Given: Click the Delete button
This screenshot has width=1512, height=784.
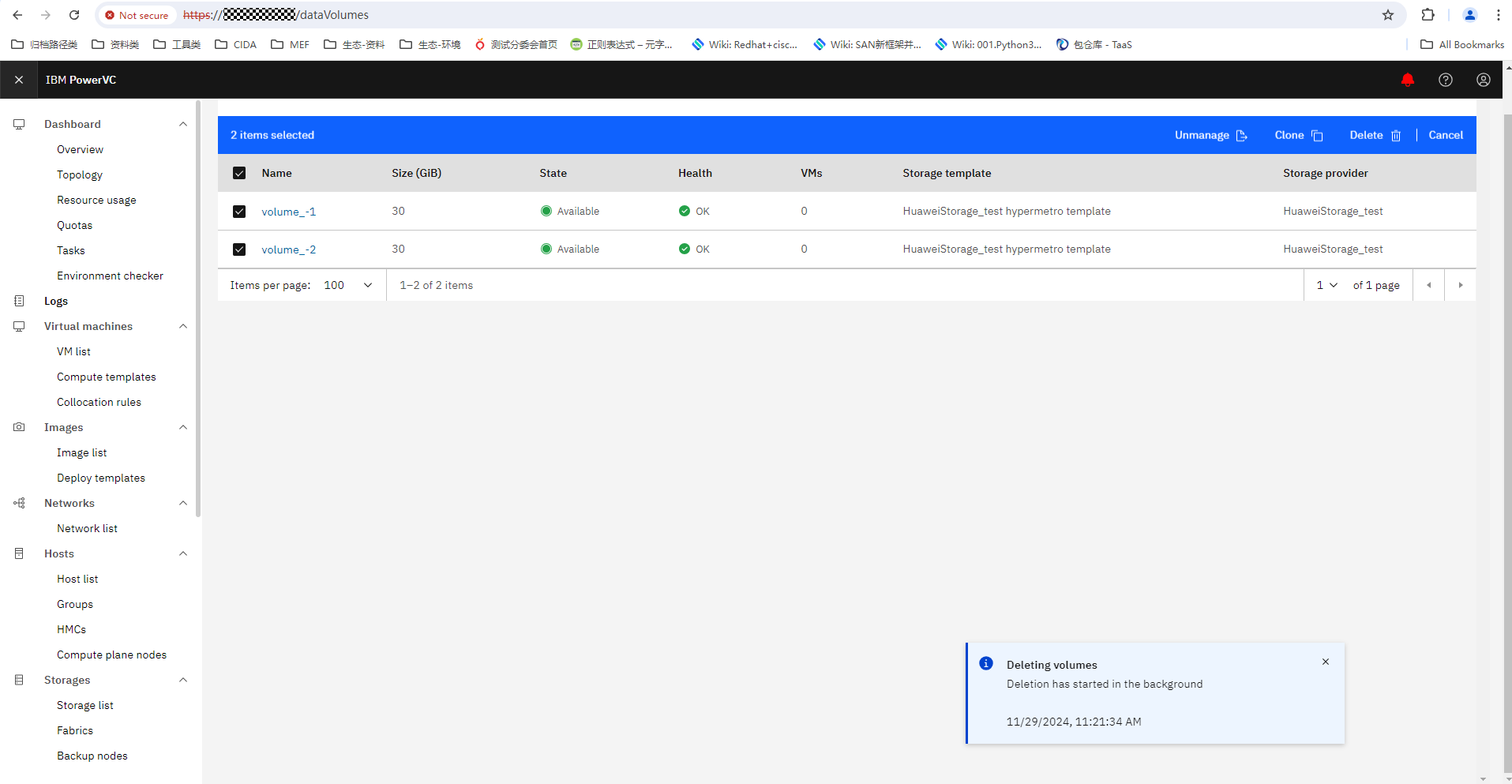Looking at the screenshot, I should click(x=1375, y=135).
